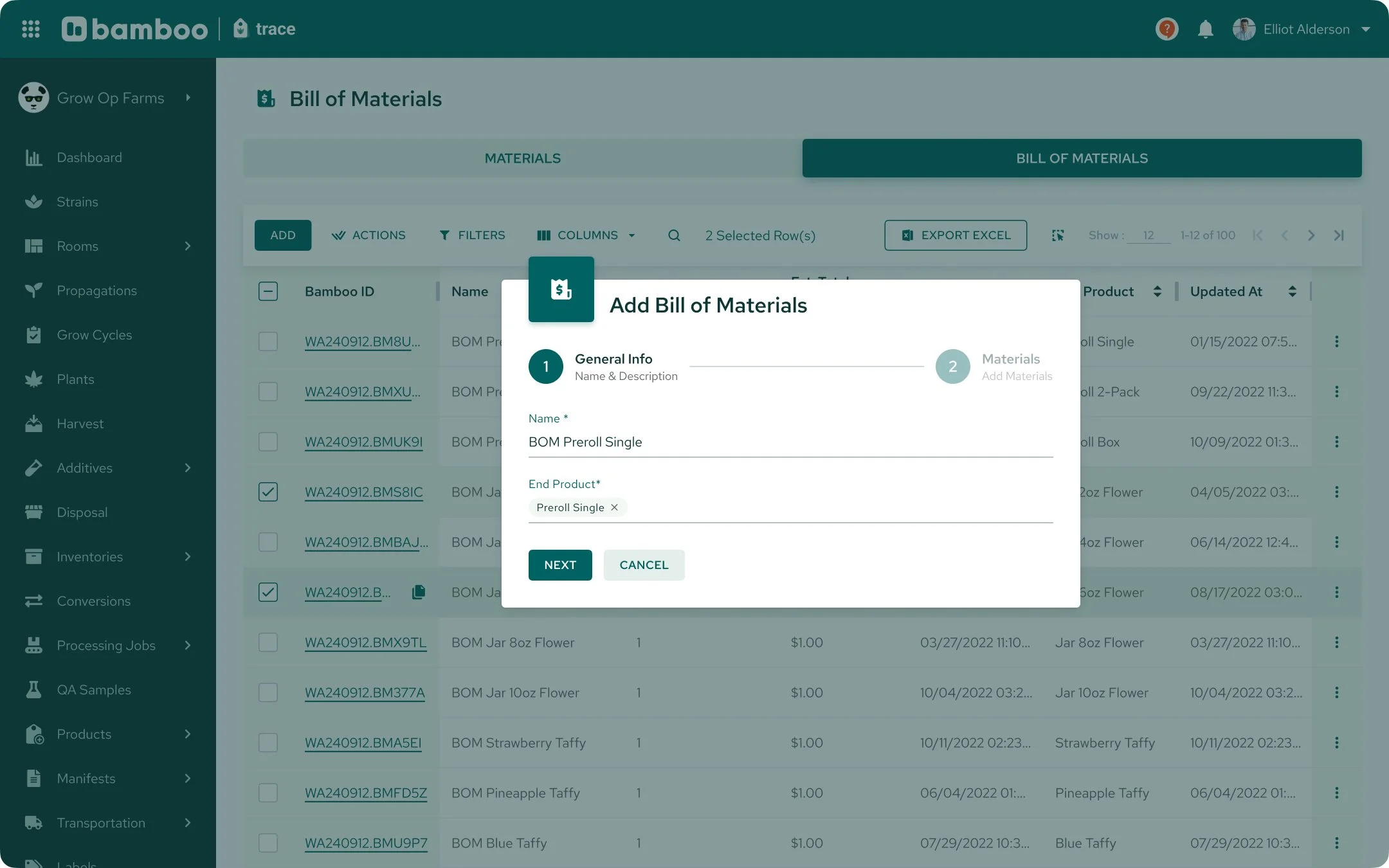1389x868 pixels.
Task: Go to the next page of results
Action: [1311, 235]
